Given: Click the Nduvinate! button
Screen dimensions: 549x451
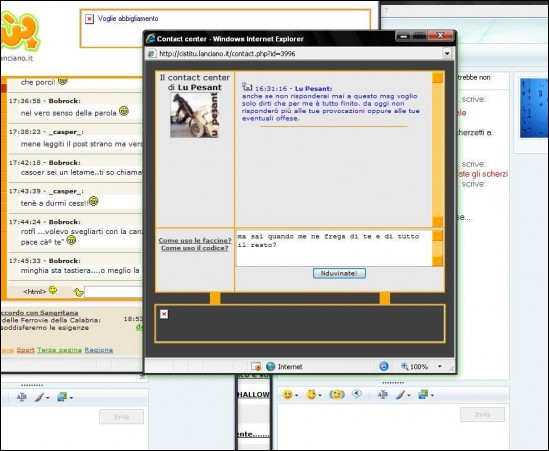Looking at the screenshot, I should point(339,273).
